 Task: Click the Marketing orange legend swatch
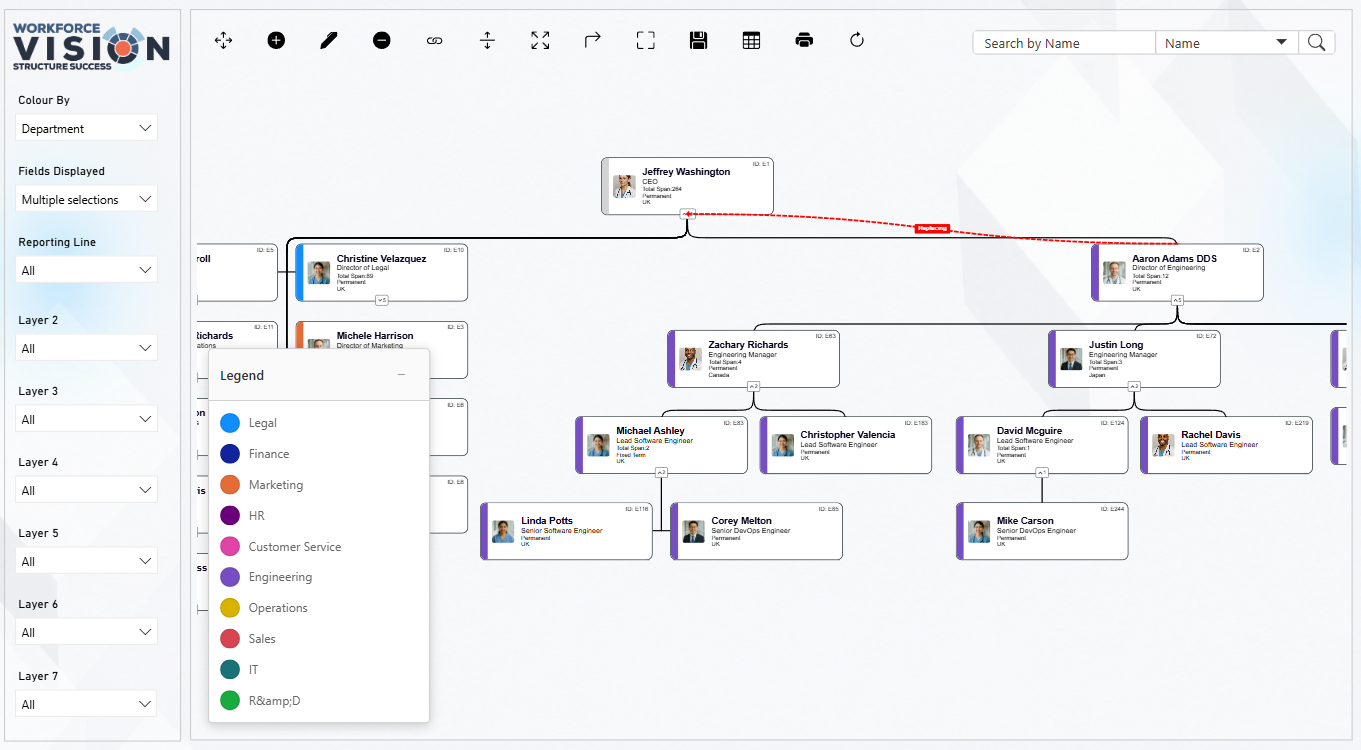(230, 485)
